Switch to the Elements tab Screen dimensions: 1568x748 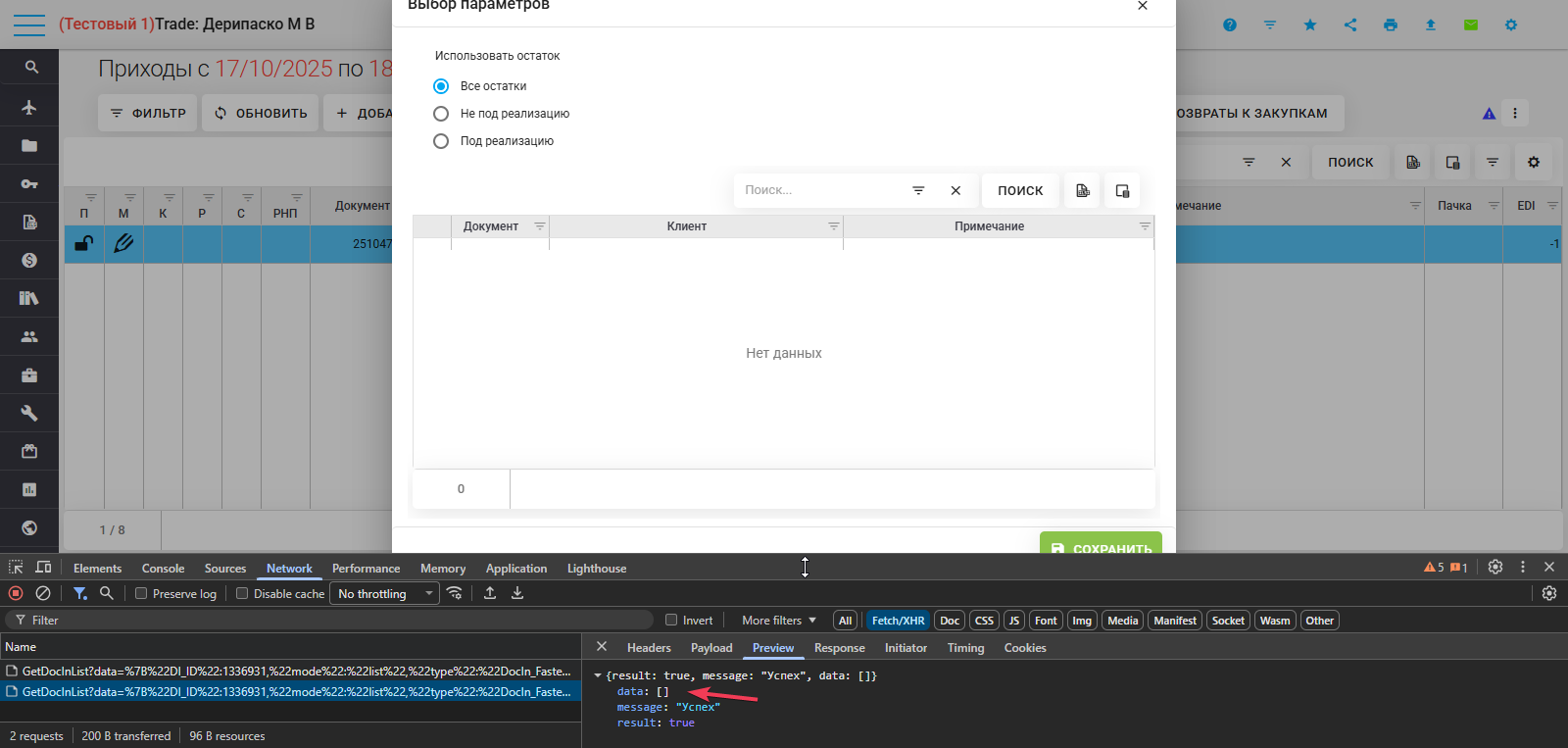point(97,568)
